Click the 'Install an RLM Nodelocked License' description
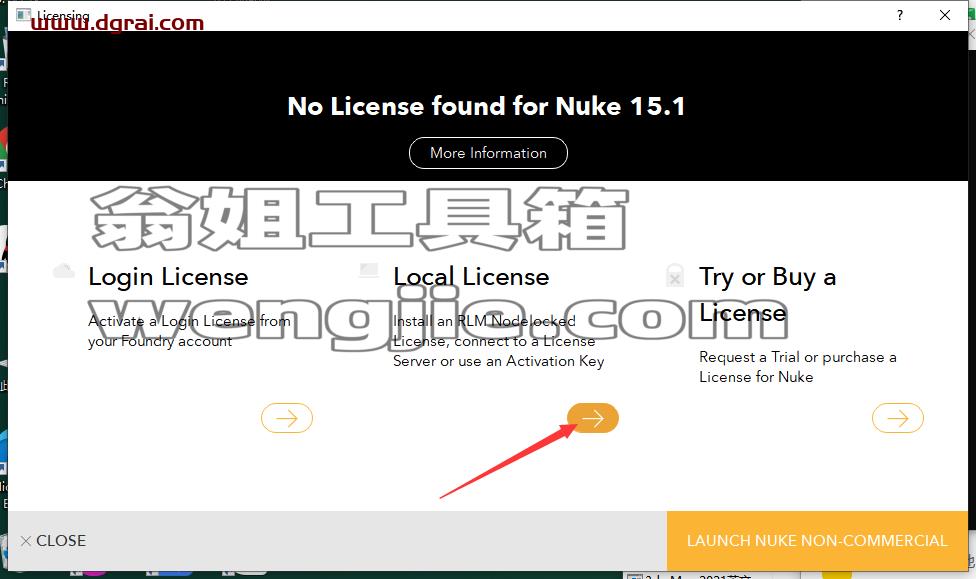976x579 pixels. tap(499, 341)
